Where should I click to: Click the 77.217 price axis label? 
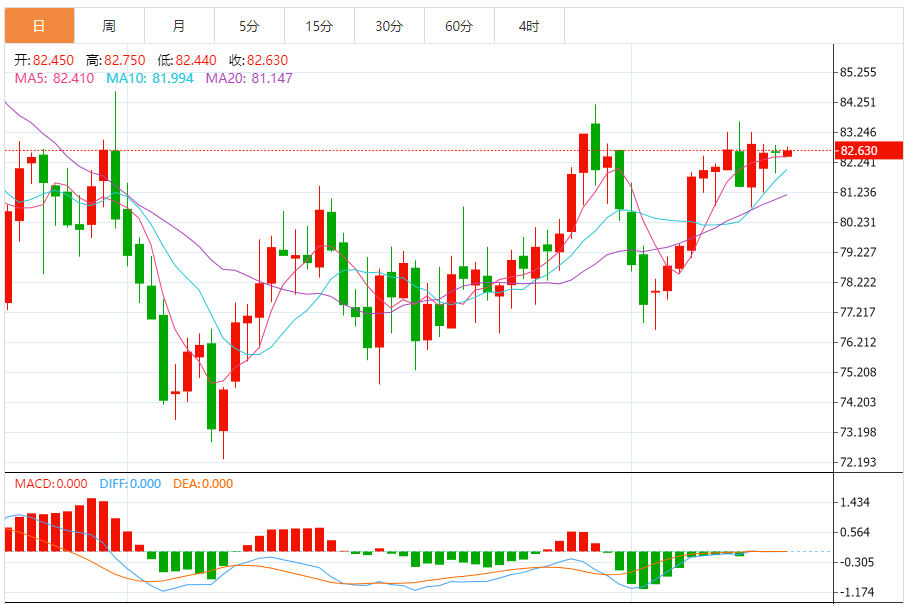click(x=858, y=312)
